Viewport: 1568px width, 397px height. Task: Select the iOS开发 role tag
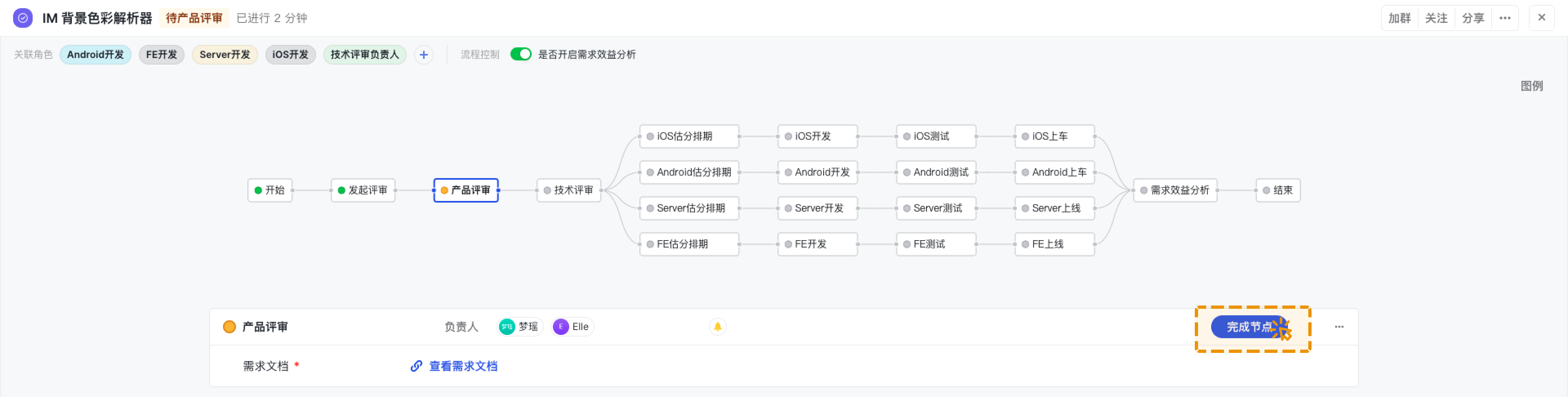290,55
